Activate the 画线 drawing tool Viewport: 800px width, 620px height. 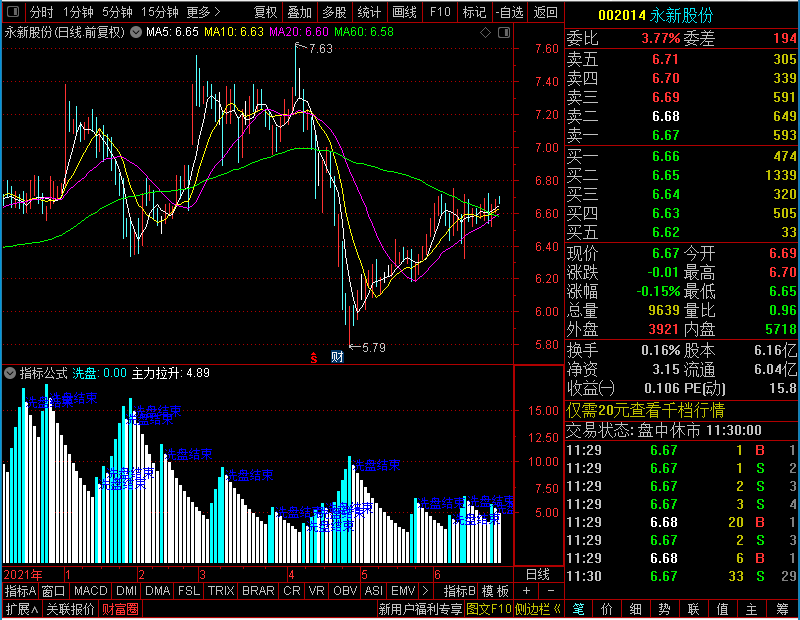point(404,12)
